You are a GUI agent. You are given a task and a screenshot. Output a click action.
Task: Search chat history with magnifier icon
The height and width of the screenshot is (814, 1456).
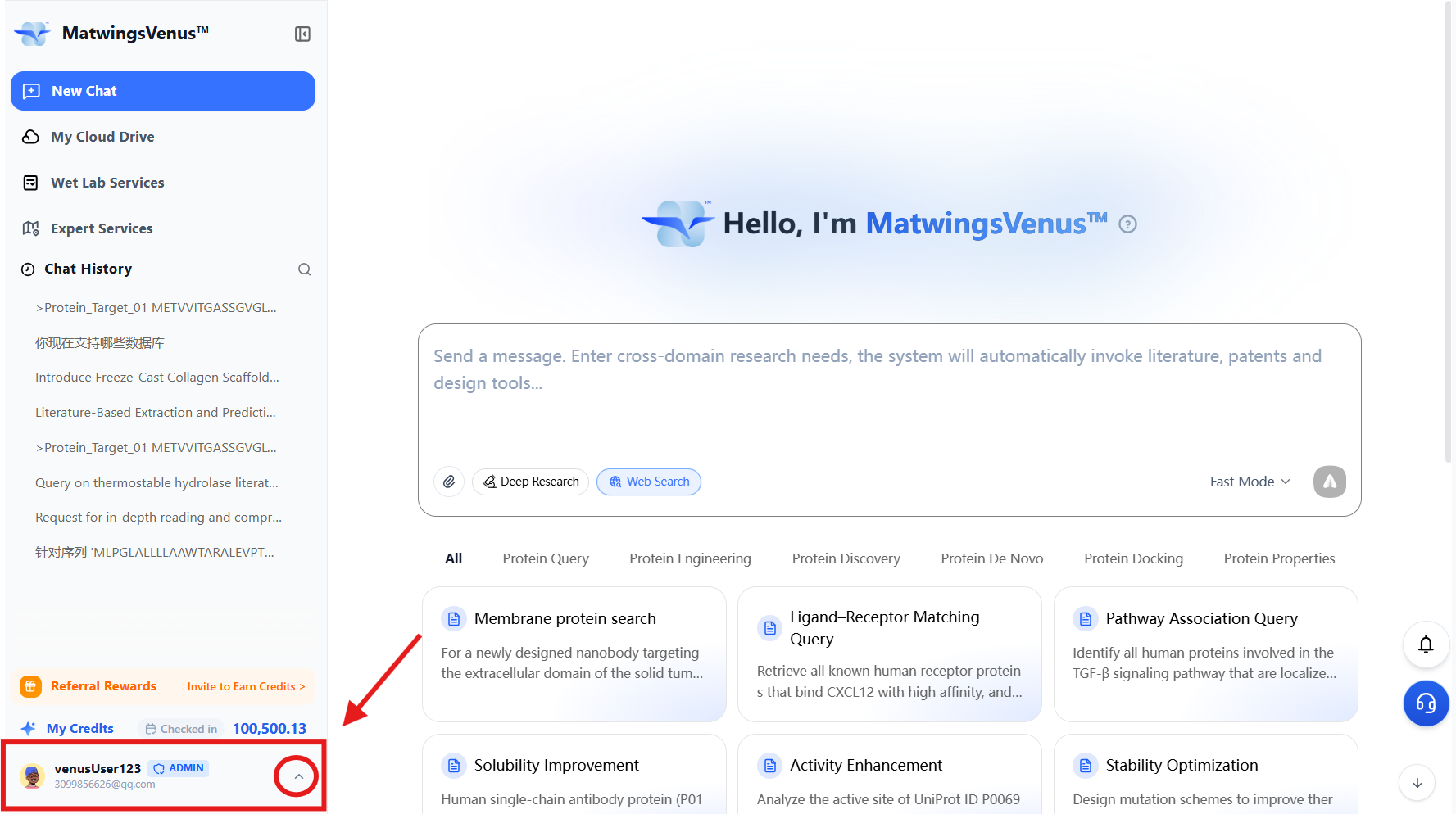(x=304, y=269)
